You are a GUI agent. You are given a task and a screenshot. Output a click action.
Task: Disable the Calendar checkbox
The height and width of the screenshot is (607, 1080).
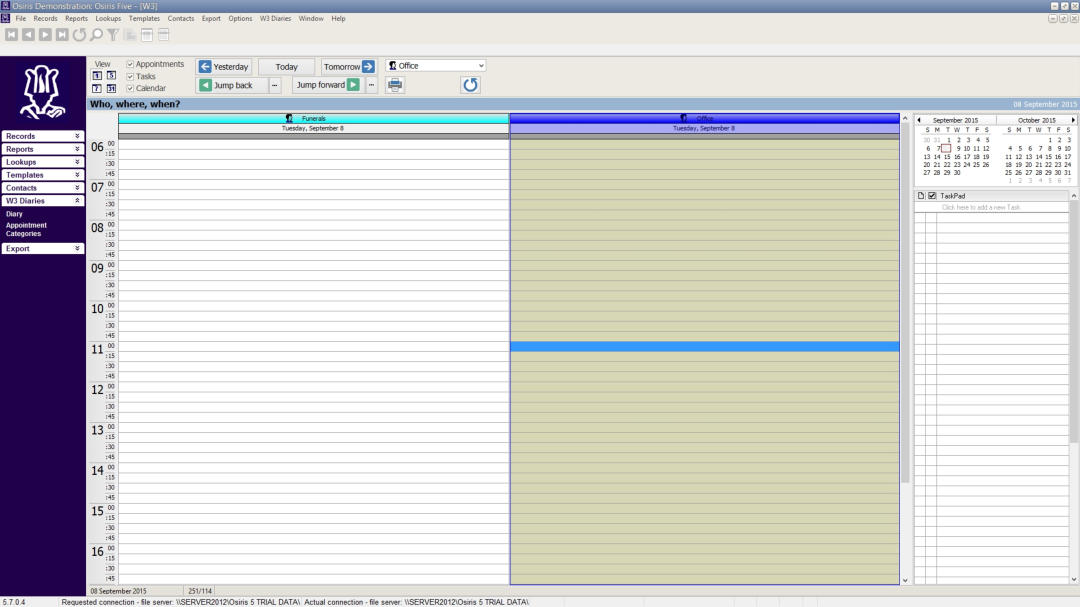click(x=130, y=88)
